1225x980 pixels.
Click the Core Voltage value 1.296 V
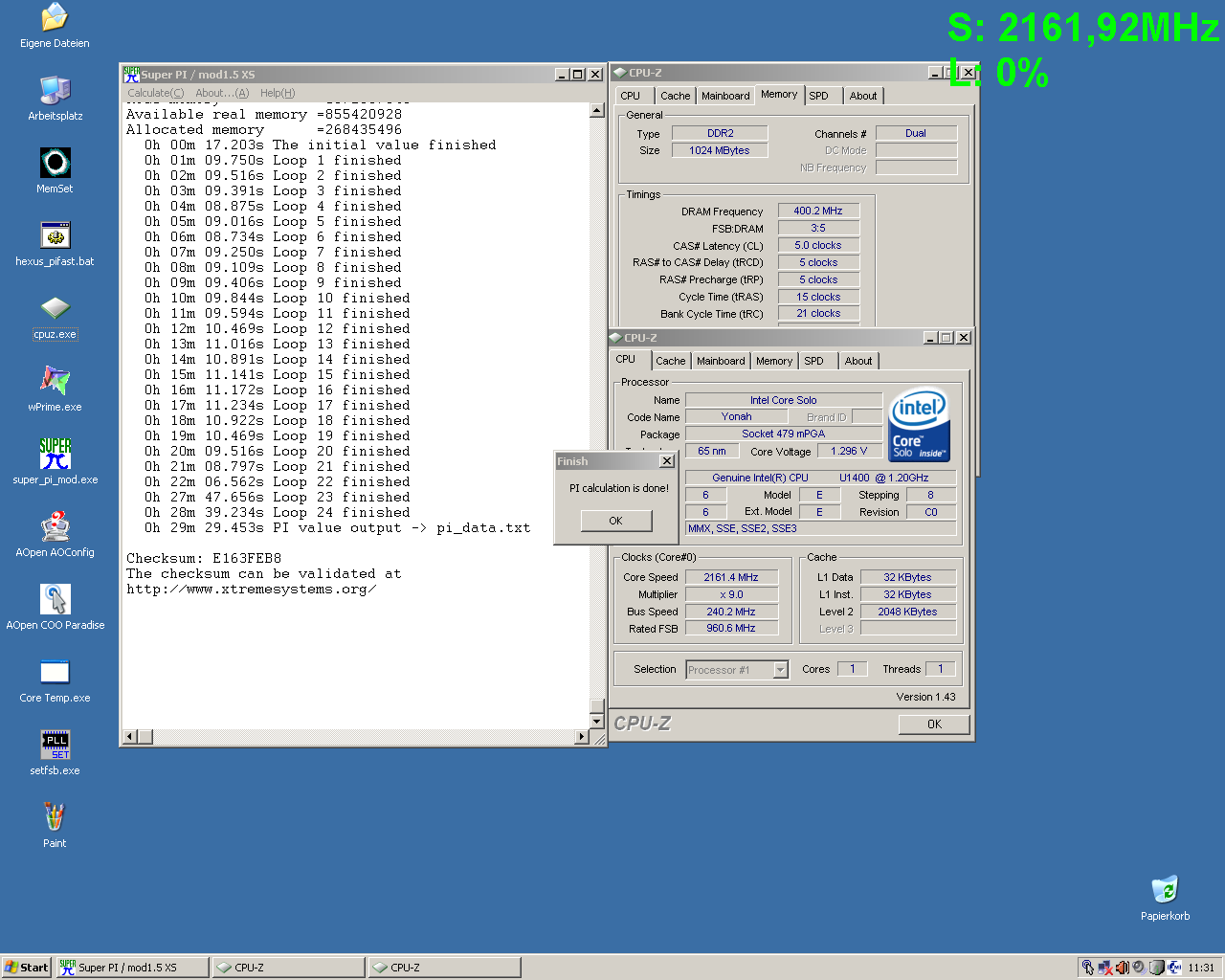click(849, 451)
